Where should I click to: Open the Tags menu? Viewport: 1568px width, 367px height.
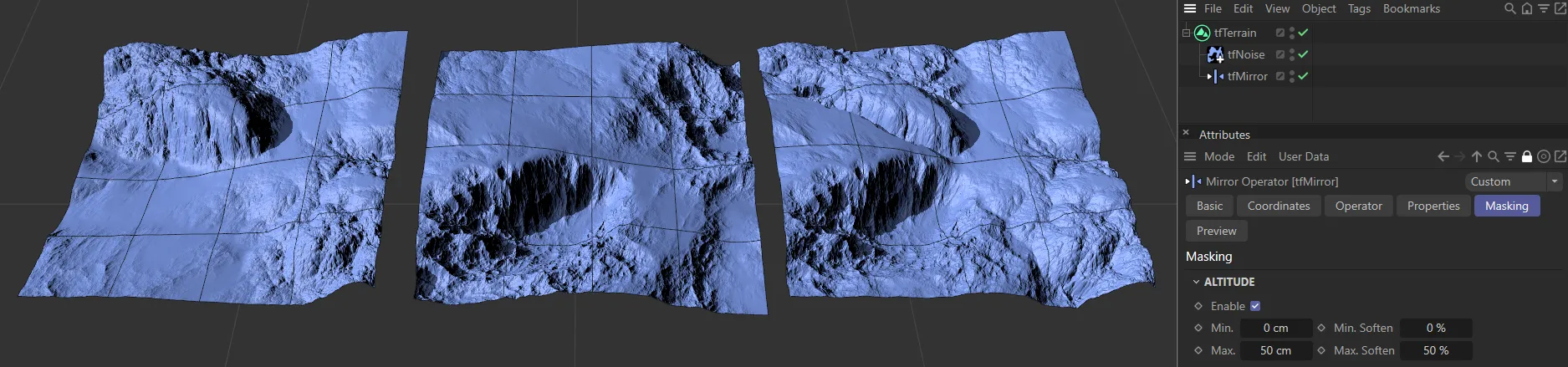tap(1359, 8)
